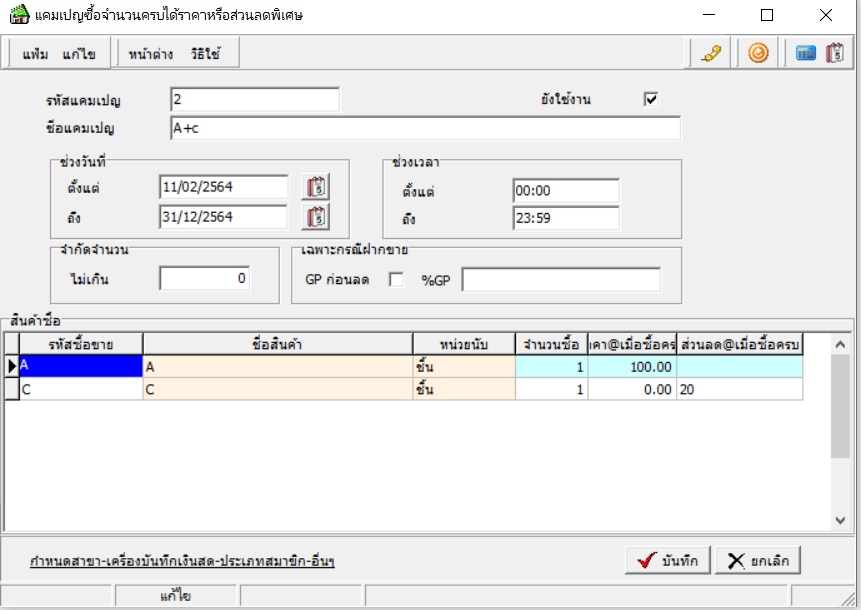Click the app icon in title bar
The height and width of the screenshot is (610, 861).
(18, 15)
